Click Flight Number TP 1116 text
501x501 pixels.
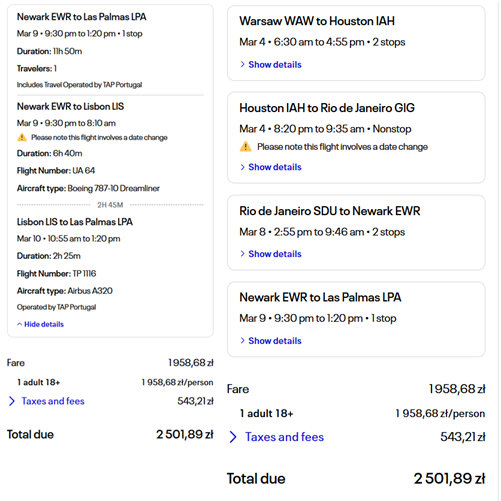click(x=56, y=273)
